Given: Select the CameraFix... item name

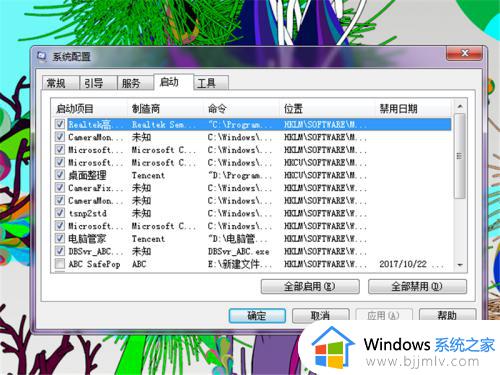Looking at the screenshot, I should (95, 188).
